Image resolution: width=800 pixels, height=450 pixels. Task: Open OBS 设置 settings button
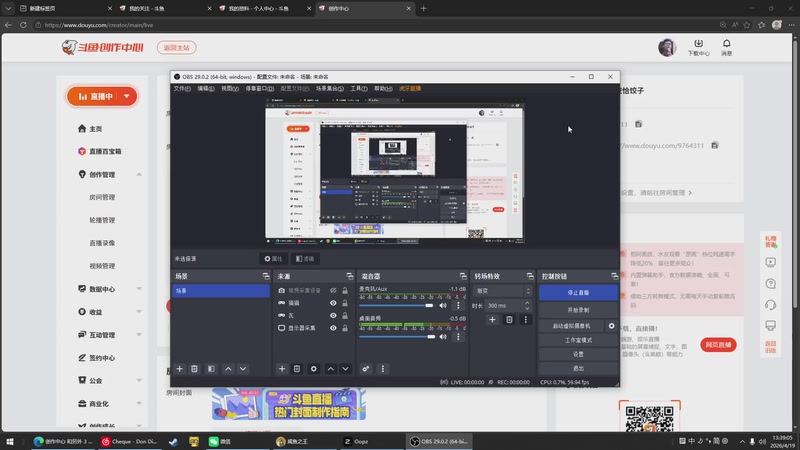tap(578, 354)
